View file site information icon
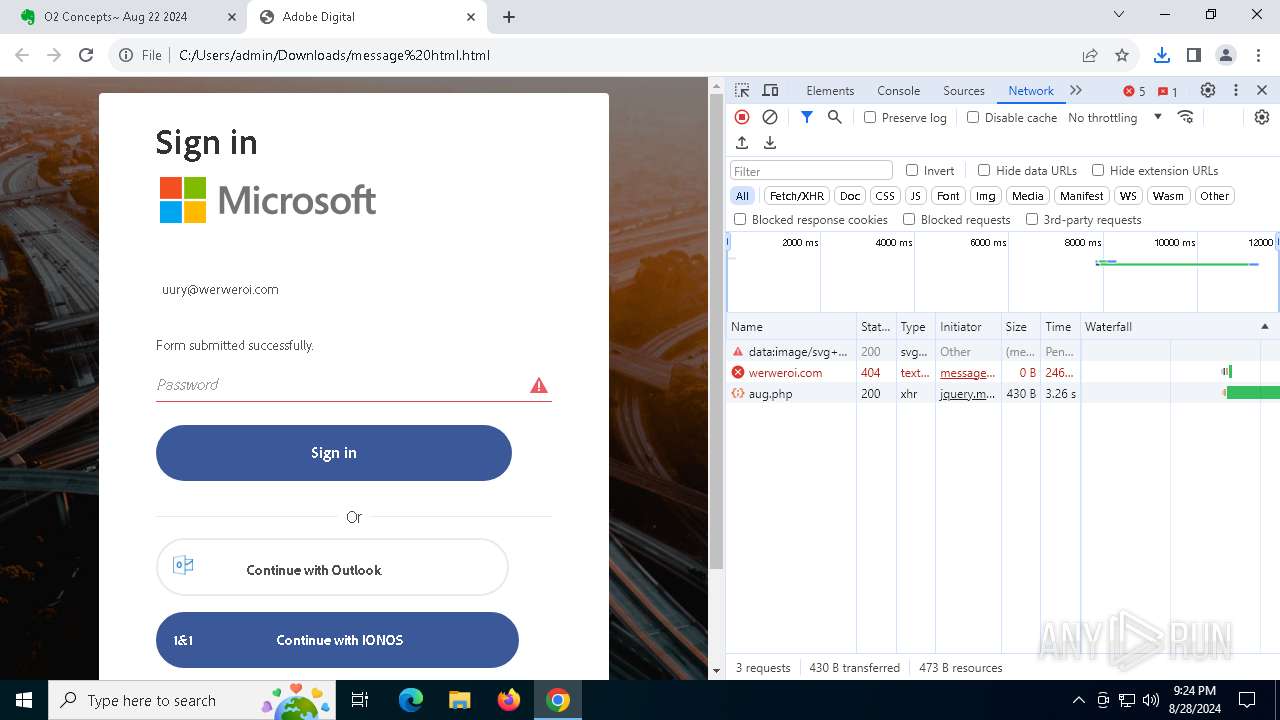The width and height of the screenshot is (1280, 720). 126,55
